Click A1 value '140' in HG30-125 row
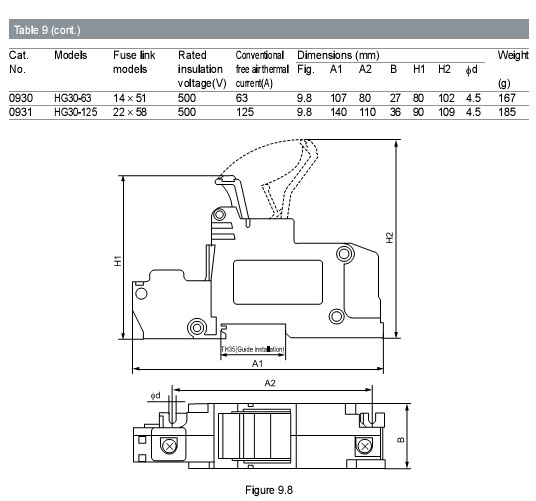Image resolution: width=536 pixels, height=501 pixels. 338,112
